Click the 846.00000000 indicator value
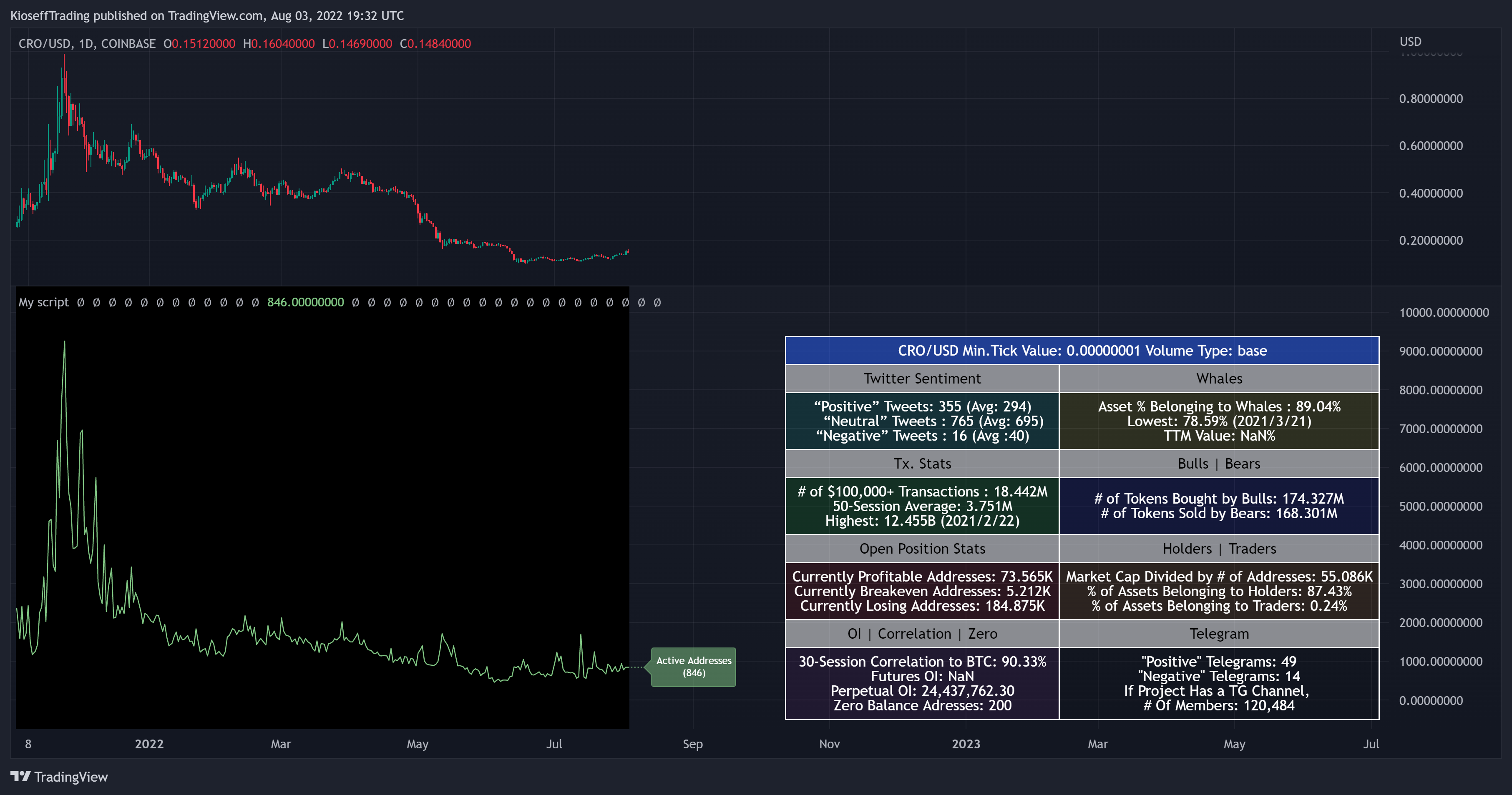This screenshot has width=1512, height=795. [x=305, y=302]
